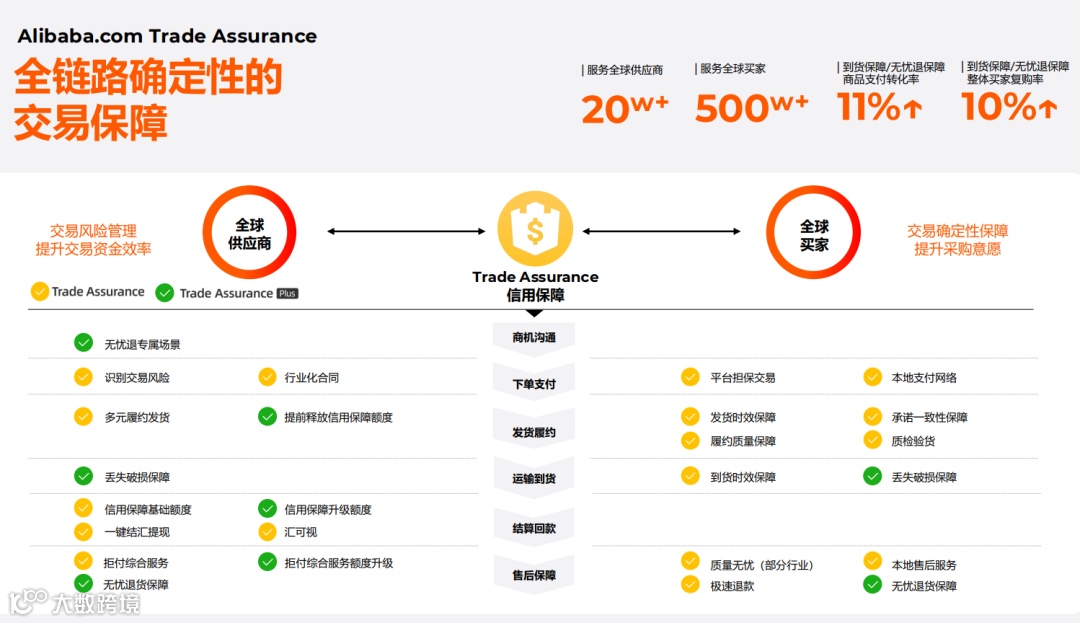Select the 运输到货 stage chevron
This screenshot has width=1080, height=623.
[x=534, y=478]
